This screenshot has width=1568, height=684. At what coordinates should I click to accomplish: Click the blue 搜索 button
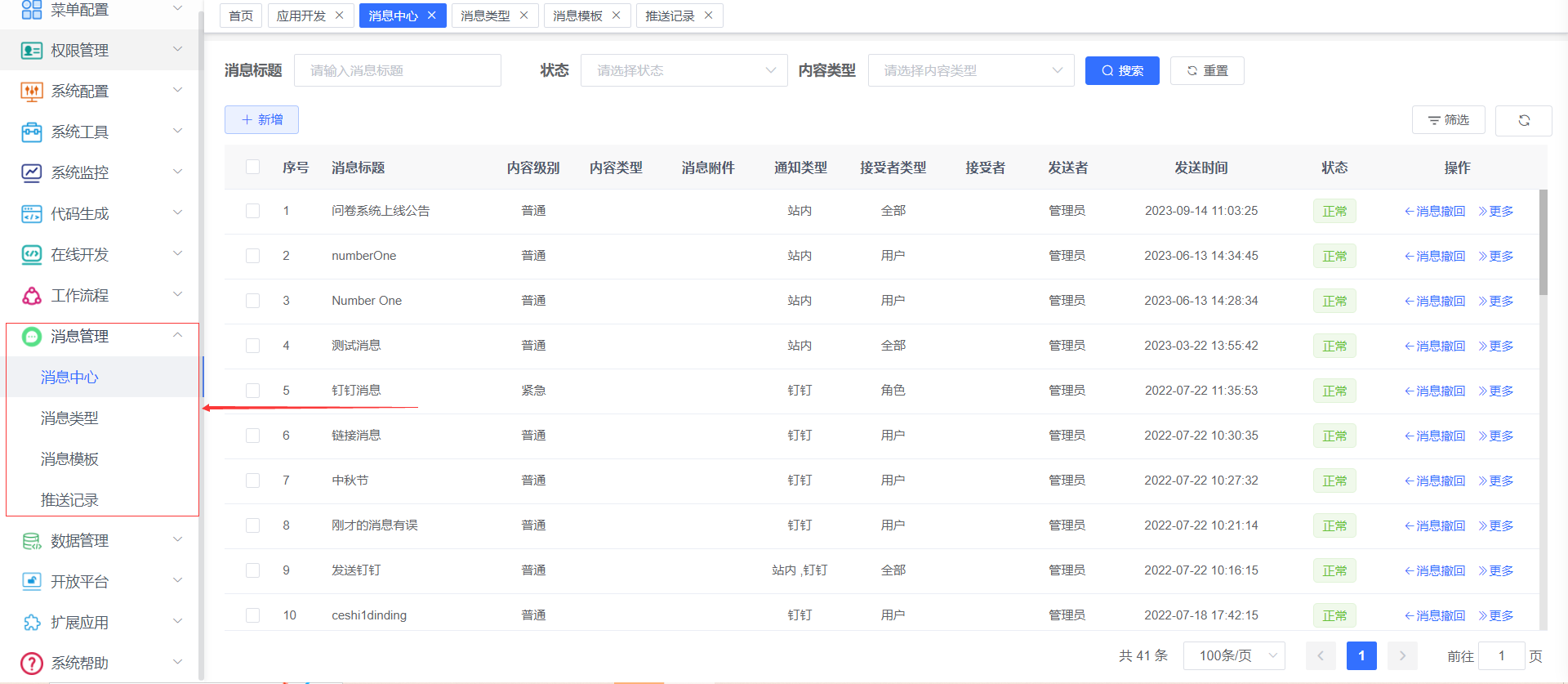1122,70
